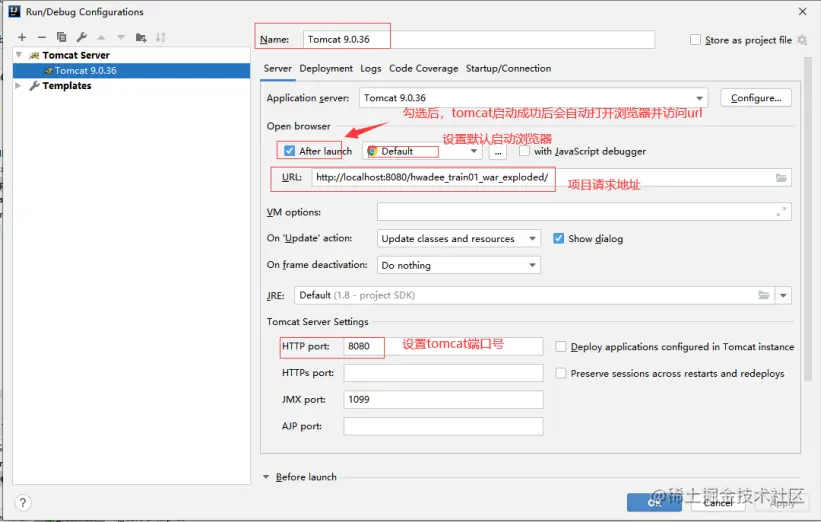Copy the selected configuration
Screen dimensions: 821x522
coord(61,37)
